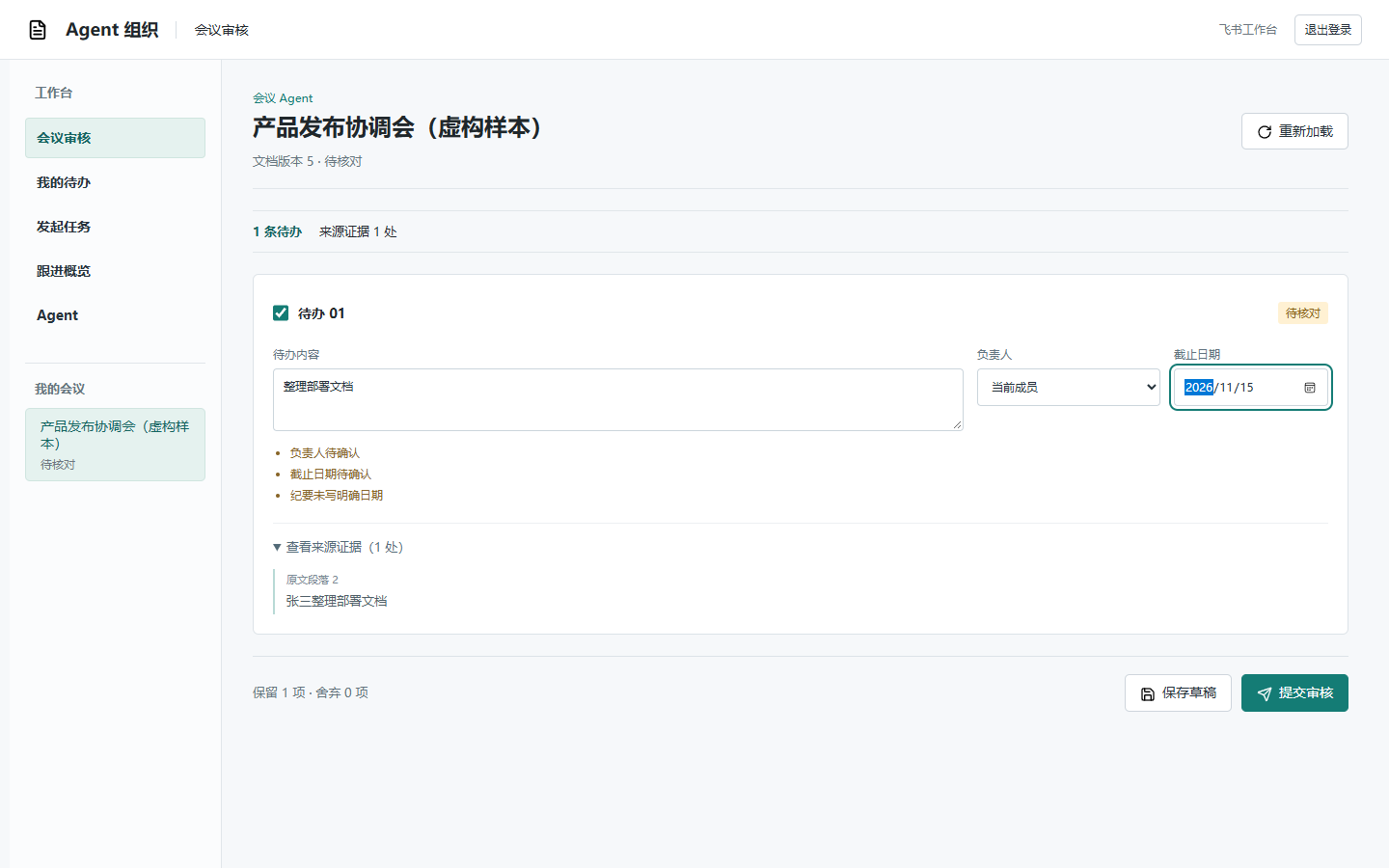The image size is (1389, 868).
Task: Click the paper plane icon on 提交审核
Action: point(1265,693)
